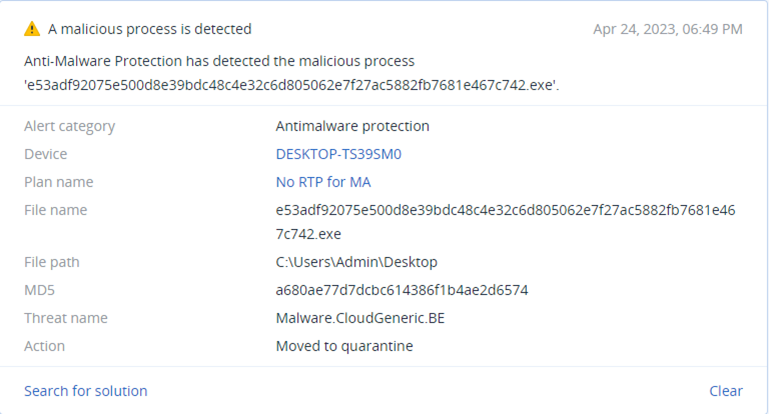Open the DESKTOP-TS39SM0 device link
The image size is (769, 414).
point(338,154)
